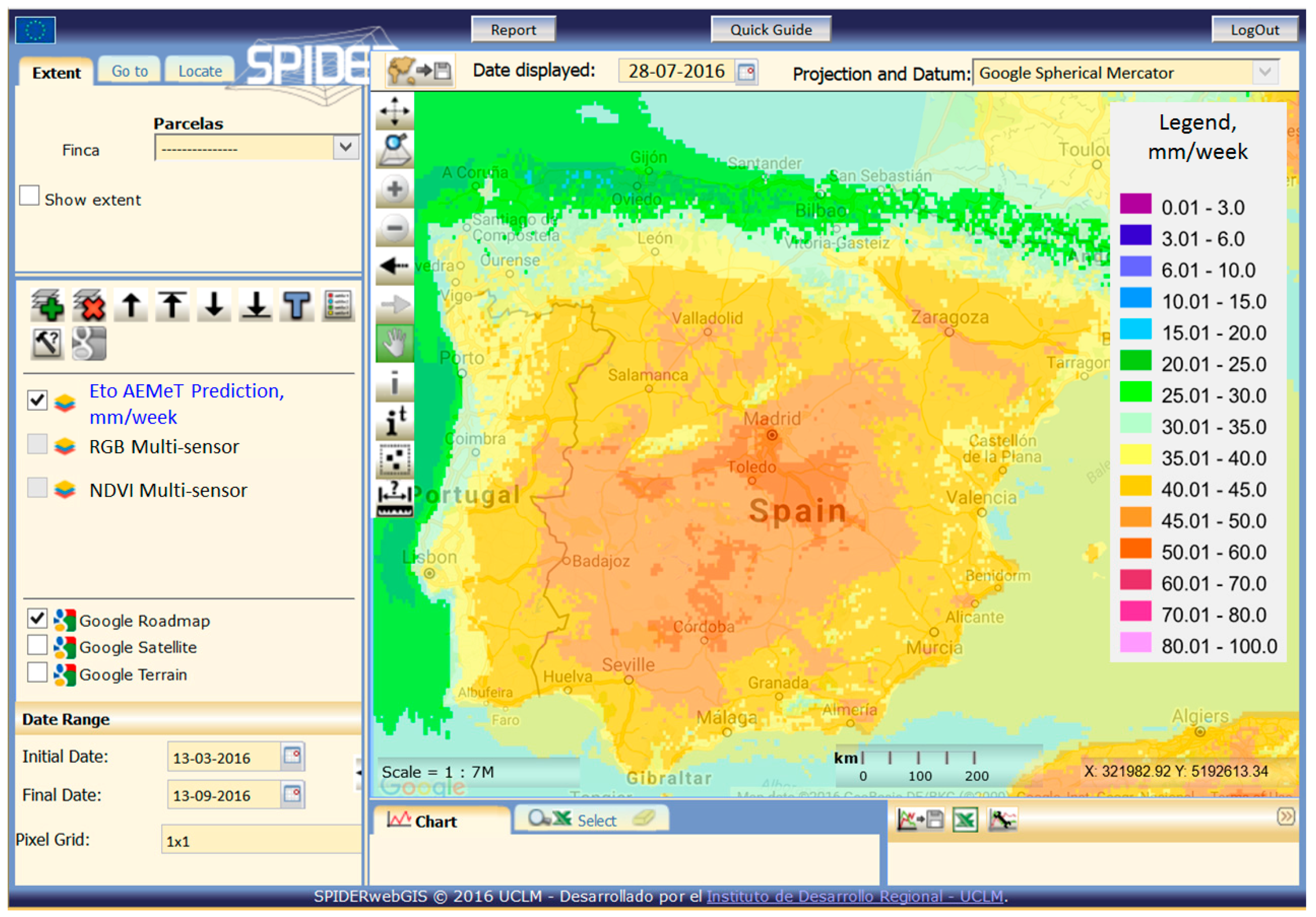Viewport: 1316px width, 917px height.
Task: Click the Quick Guide button
Action: coord(770,29)
